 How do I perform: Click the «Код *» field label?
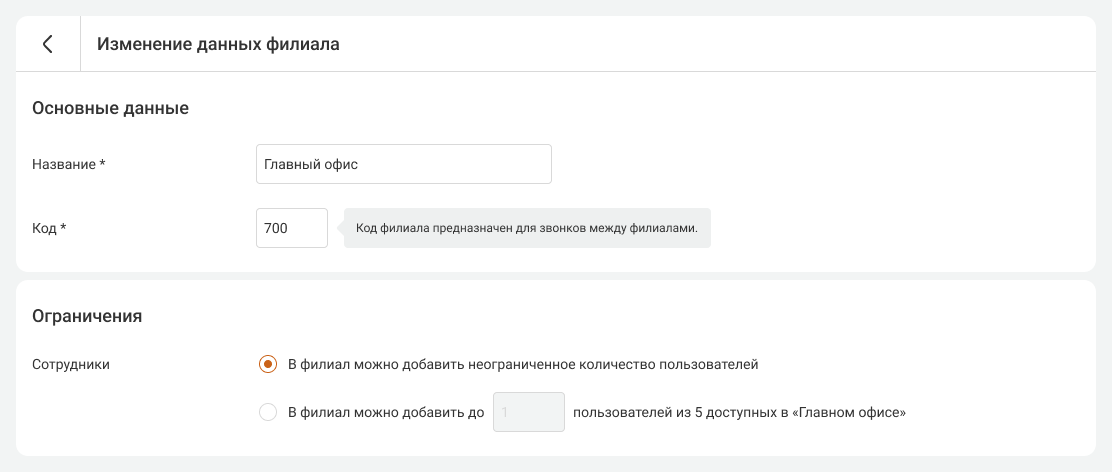pyautogui.click(x=49, y=228)
